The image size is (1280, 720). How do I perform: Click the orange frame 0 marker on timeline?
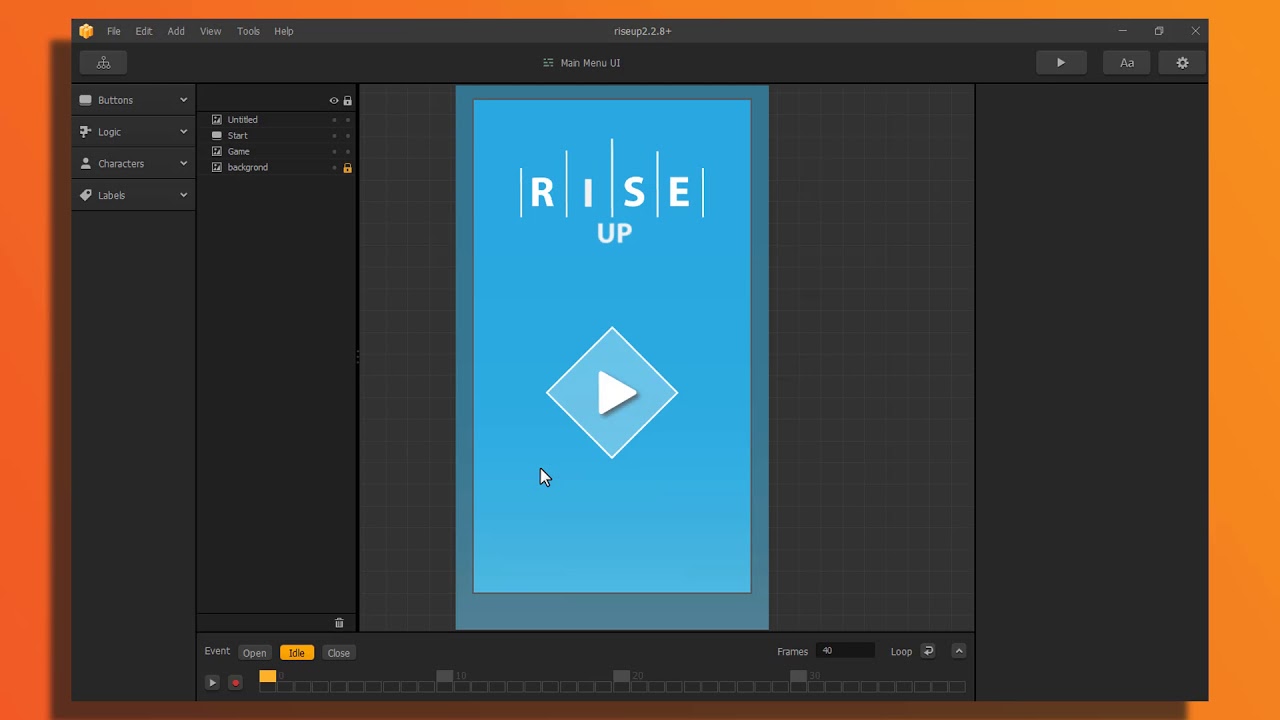pyautogui.click(x=267, y=677)
